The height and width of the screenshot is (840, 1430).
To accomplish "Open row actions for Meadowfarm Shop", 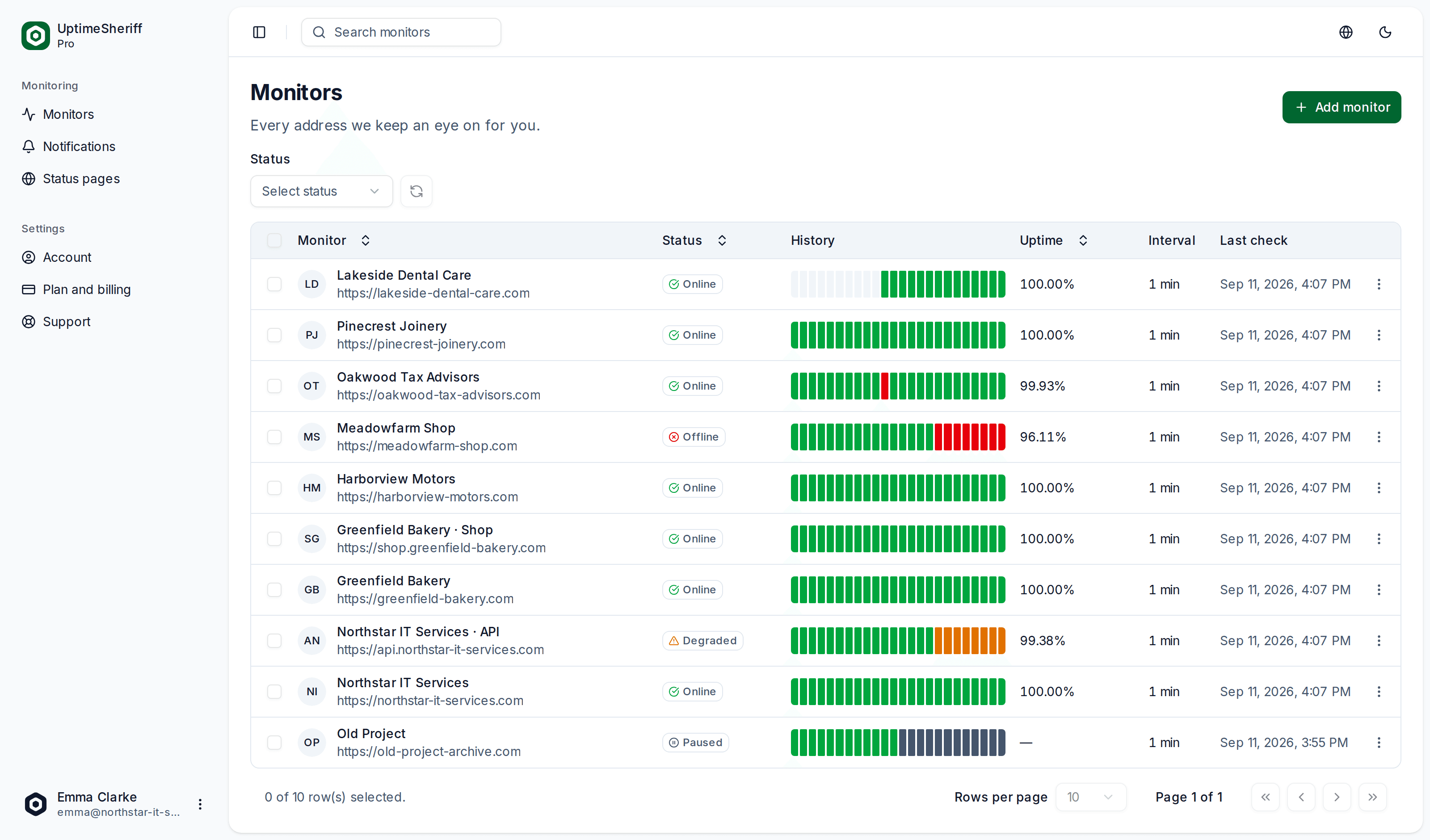I will [x=1378, y=437].
